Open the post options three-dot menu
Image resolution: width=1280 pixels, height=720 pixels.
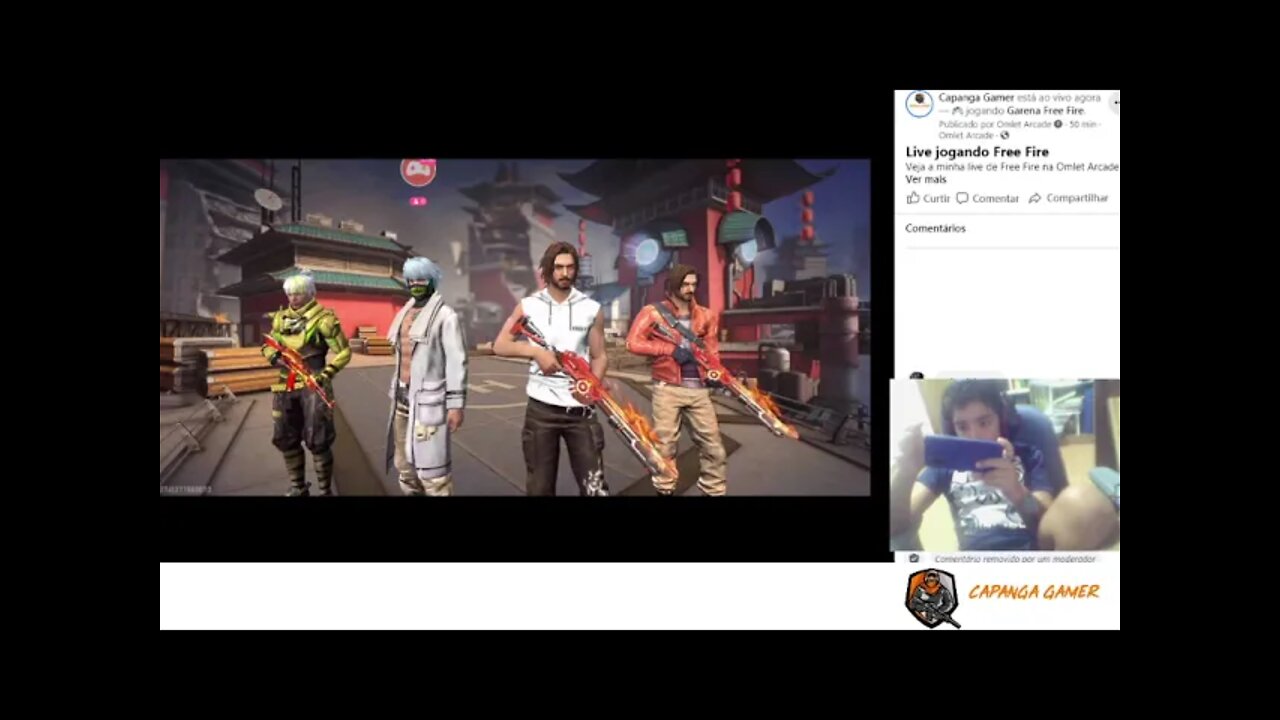point(1115,103)
